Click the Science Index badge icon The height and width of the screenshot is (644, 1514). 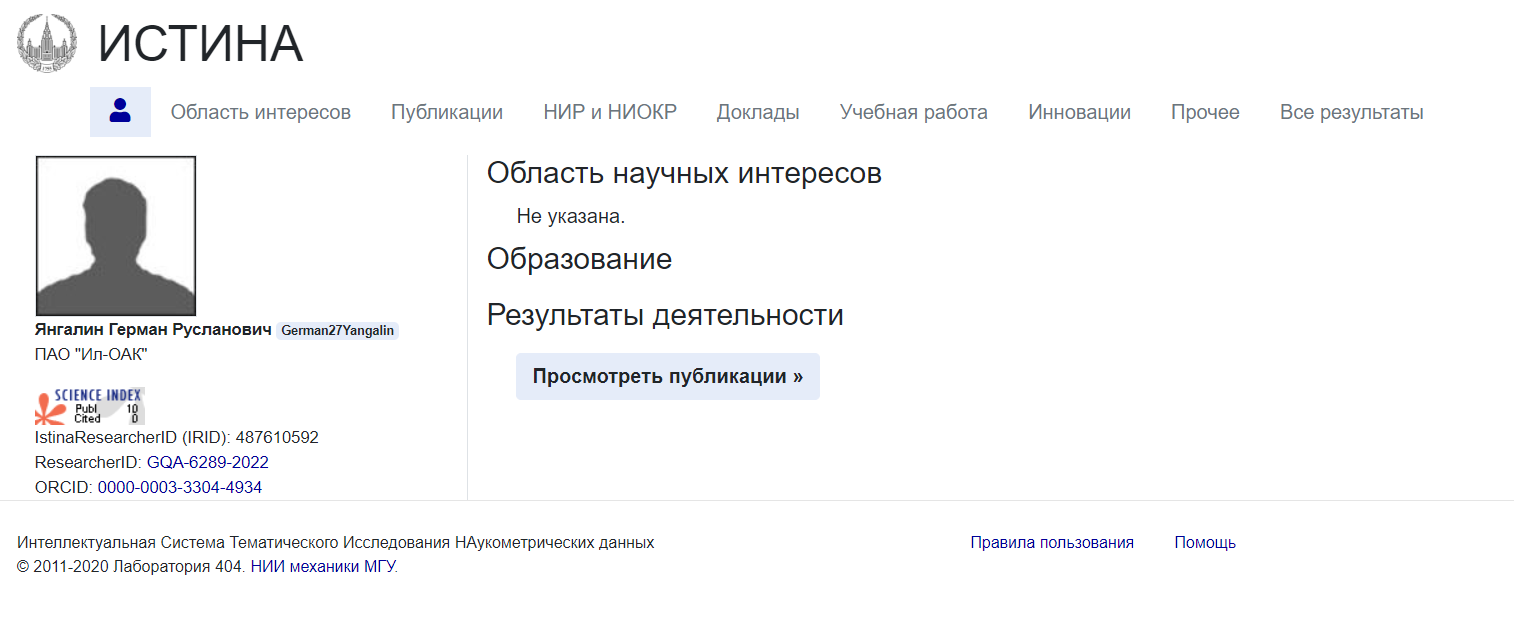[90, 406]
